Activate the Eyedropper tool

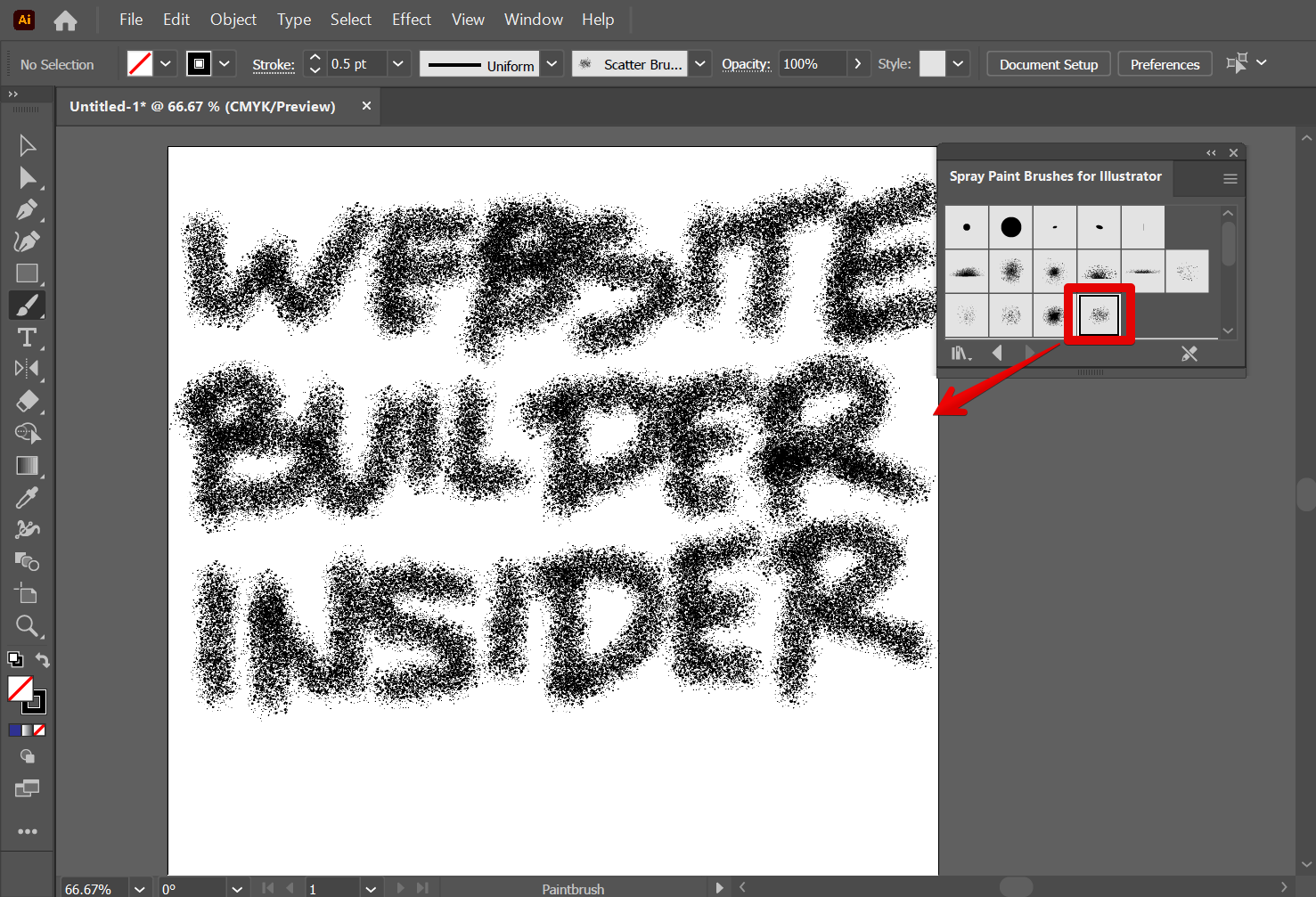coord(27,498)
